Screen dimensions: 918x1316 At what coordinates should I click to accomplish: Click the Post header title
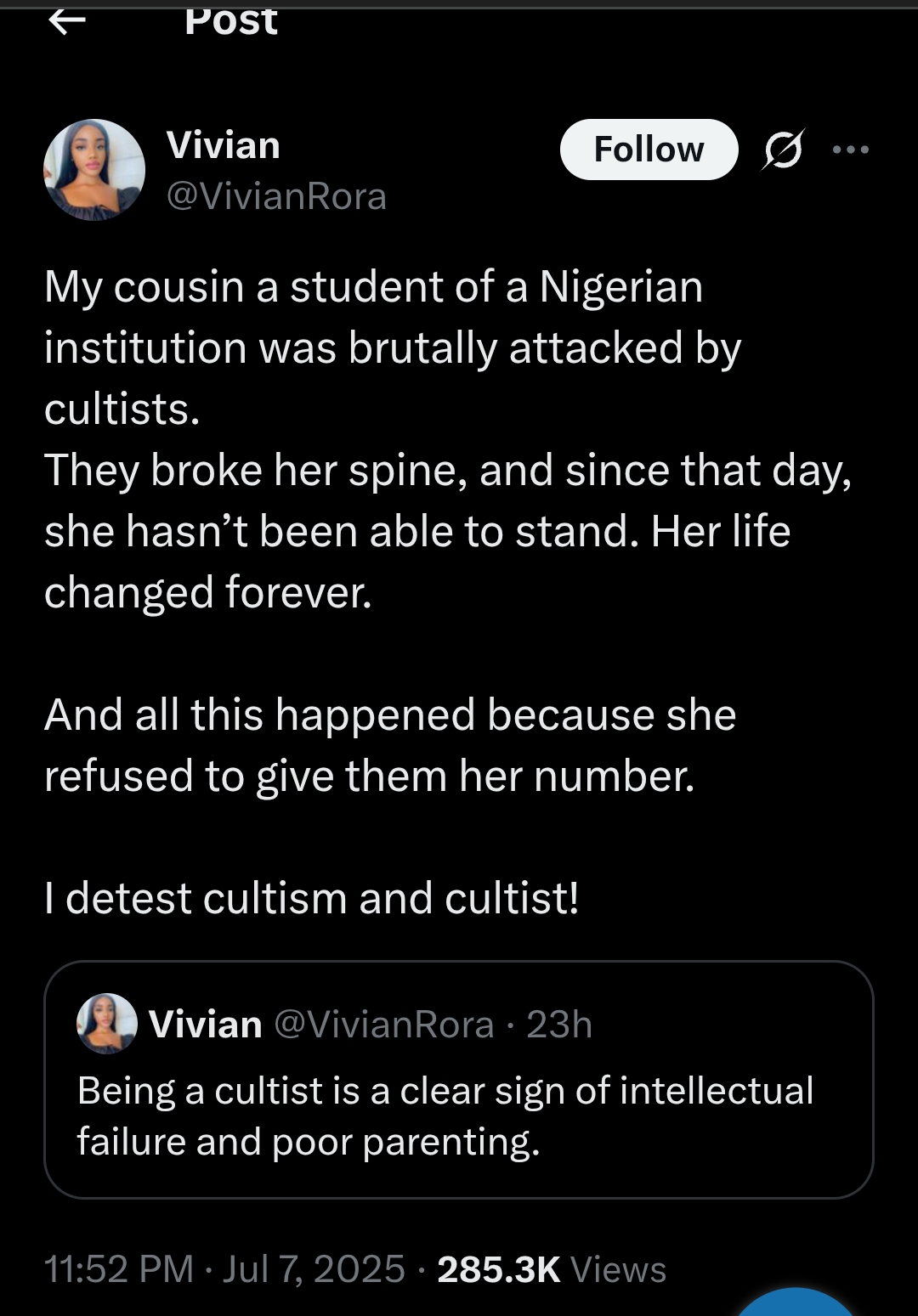coord(231,21)
